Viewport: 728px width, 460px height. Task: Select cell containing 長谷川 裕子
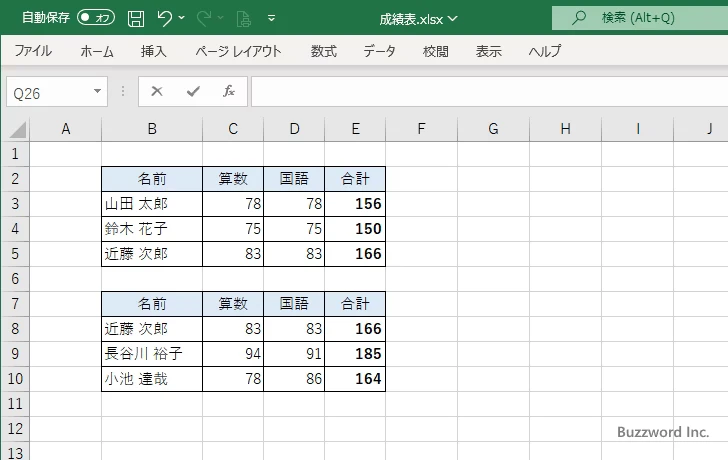151,354
